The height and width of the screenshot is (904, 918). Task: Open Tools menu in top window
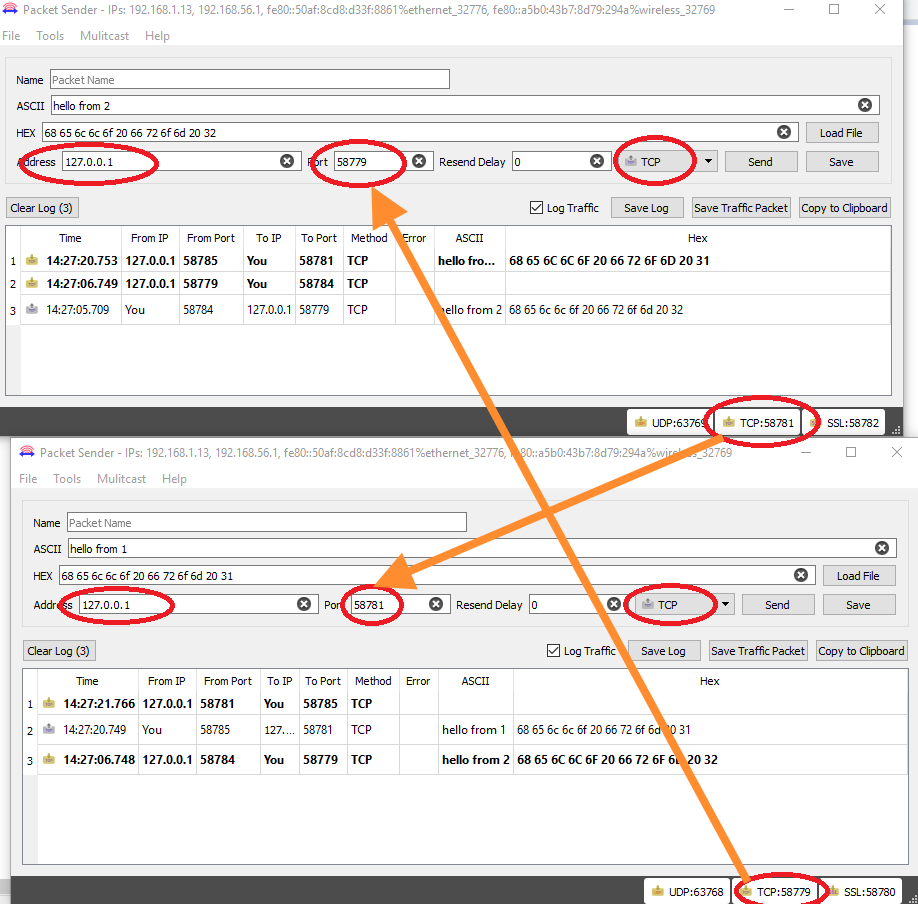click(50, 36)
